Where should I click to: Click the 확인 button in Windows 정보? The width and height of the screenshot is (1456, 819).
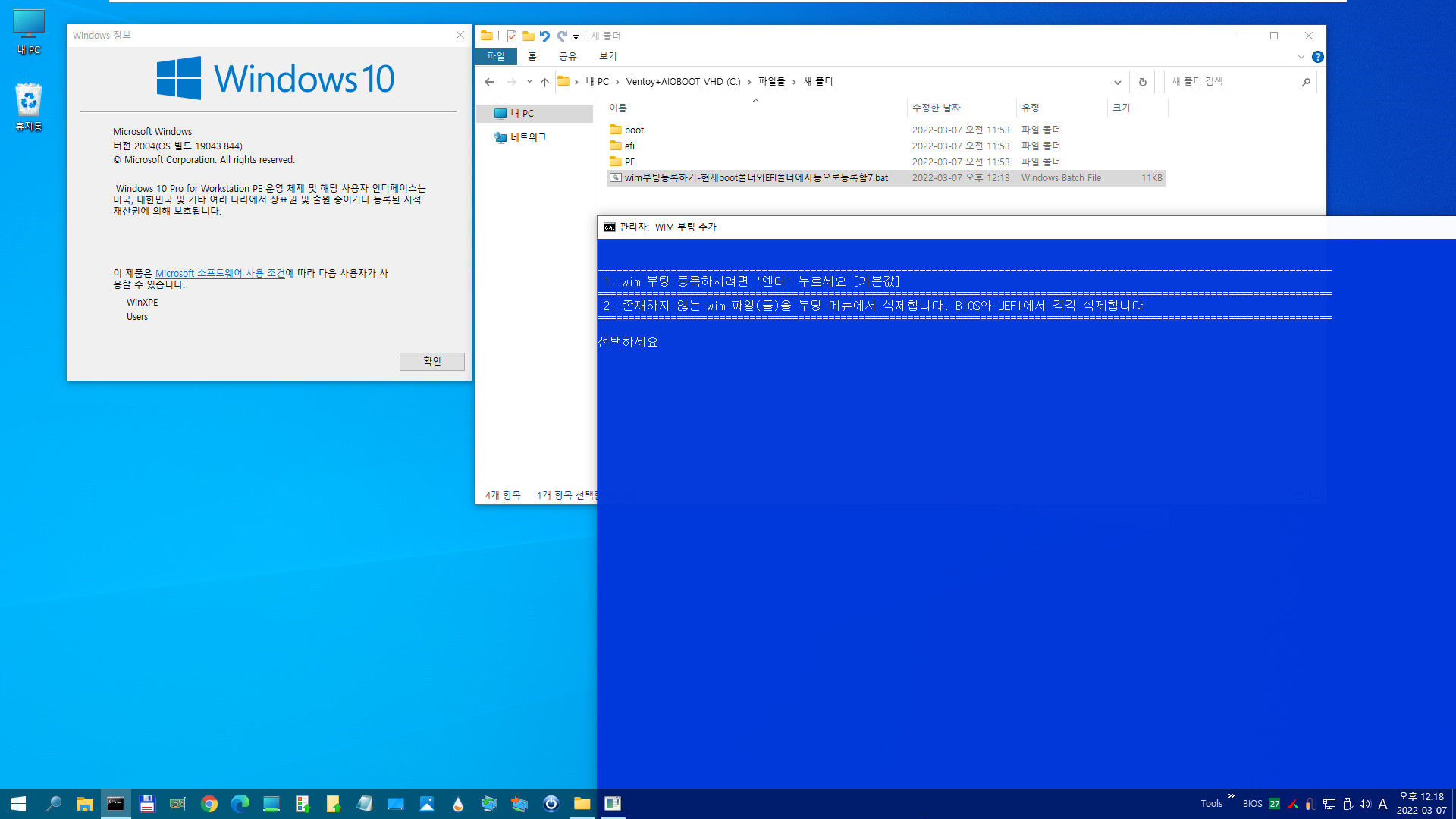[432, 362]
